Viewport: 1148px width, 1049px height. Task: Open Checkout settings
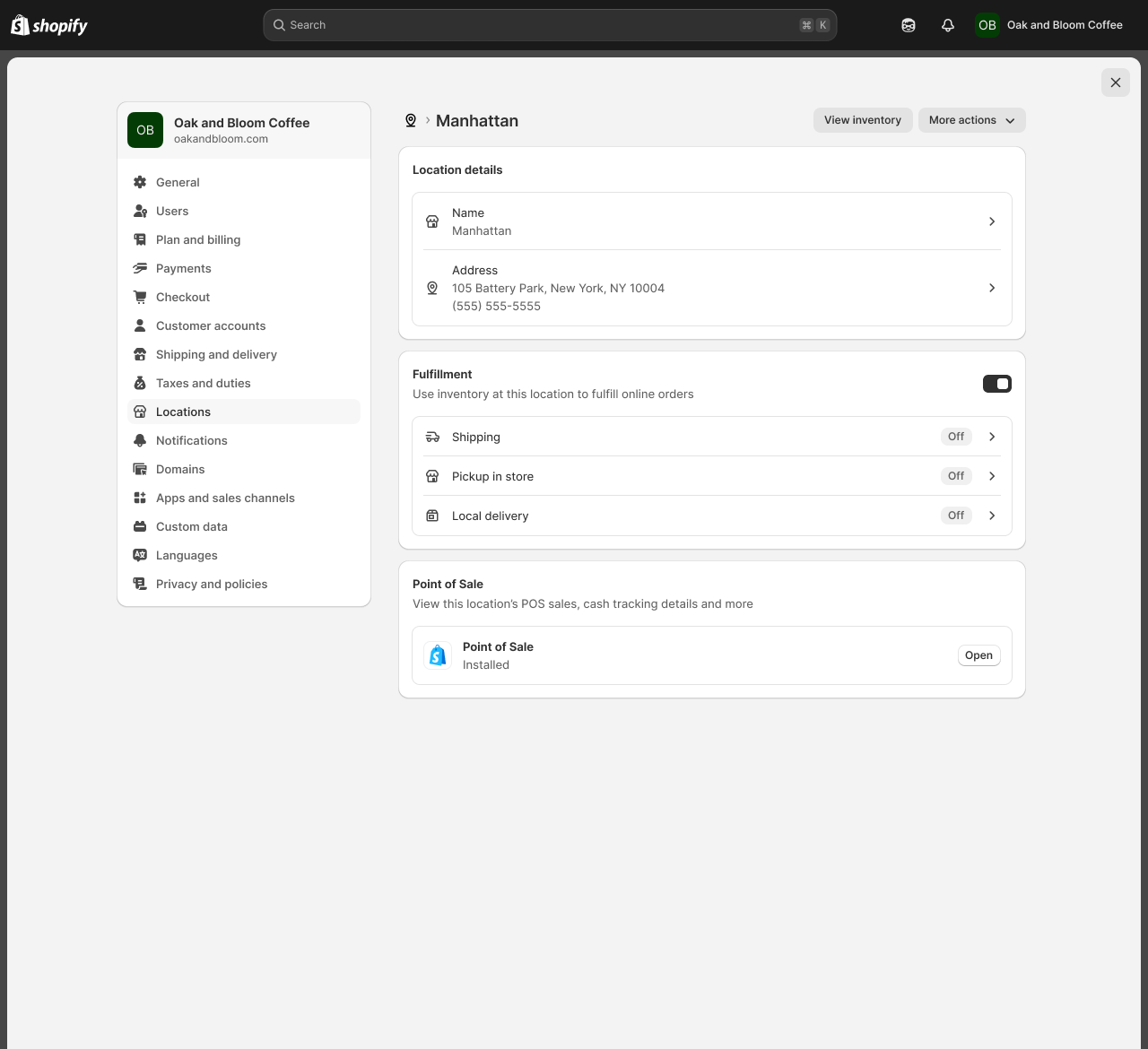point(244,297)
